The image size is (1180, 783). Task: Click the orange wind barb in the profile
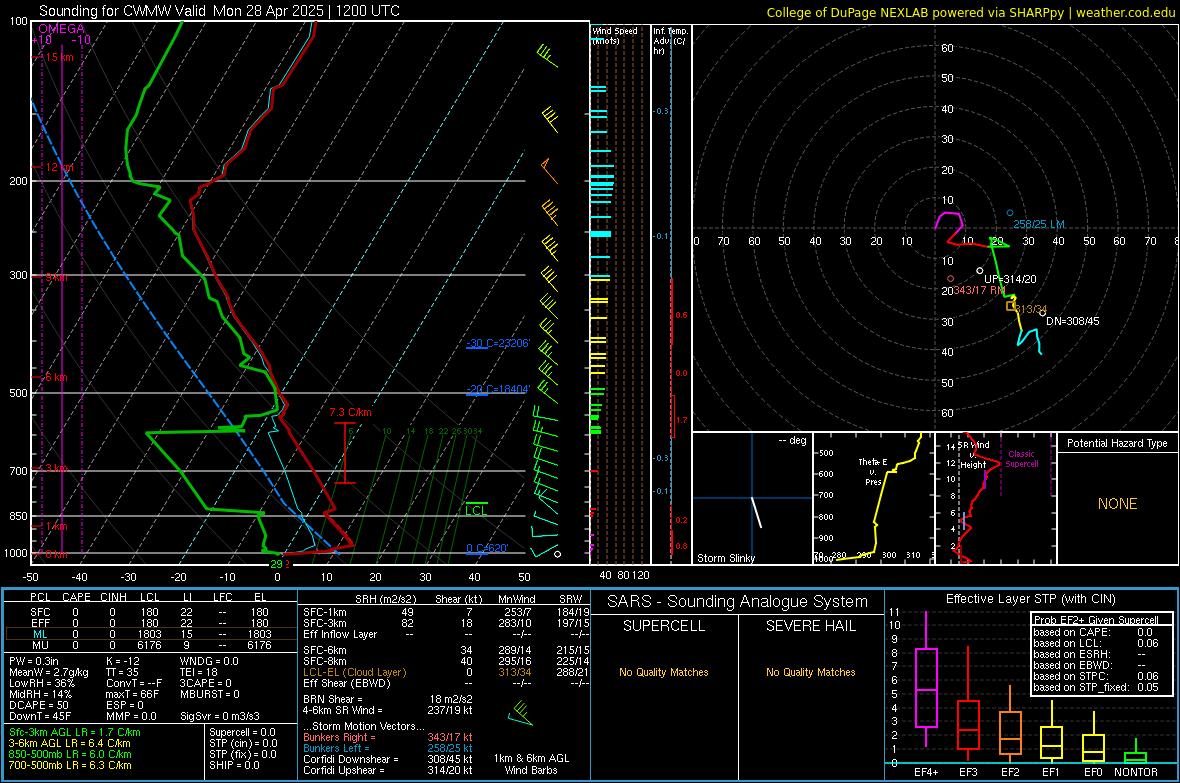(549, 172)
